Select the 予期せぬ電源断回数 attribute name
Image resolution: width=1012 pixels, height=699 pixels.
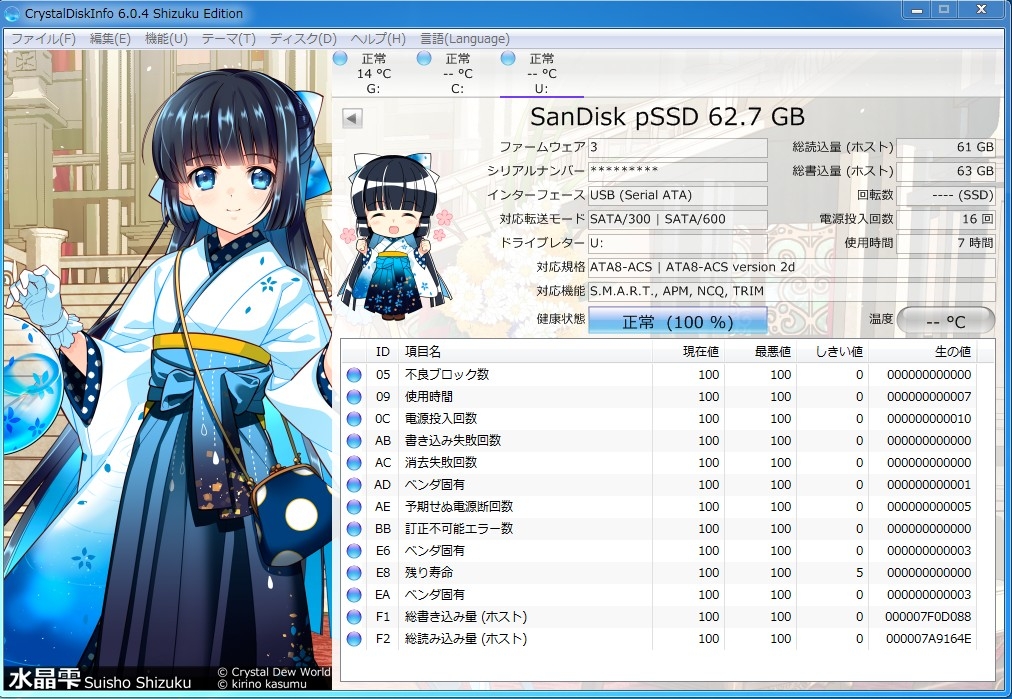click(x=459, y=507)
